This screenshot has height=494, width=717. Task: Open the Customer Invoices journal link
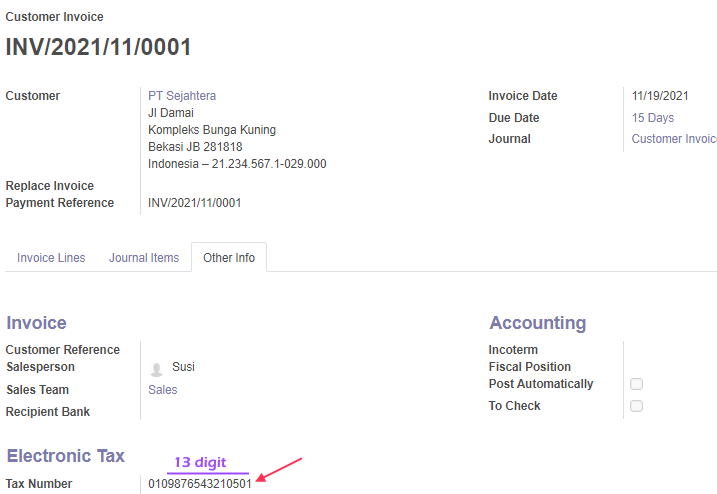674,139
